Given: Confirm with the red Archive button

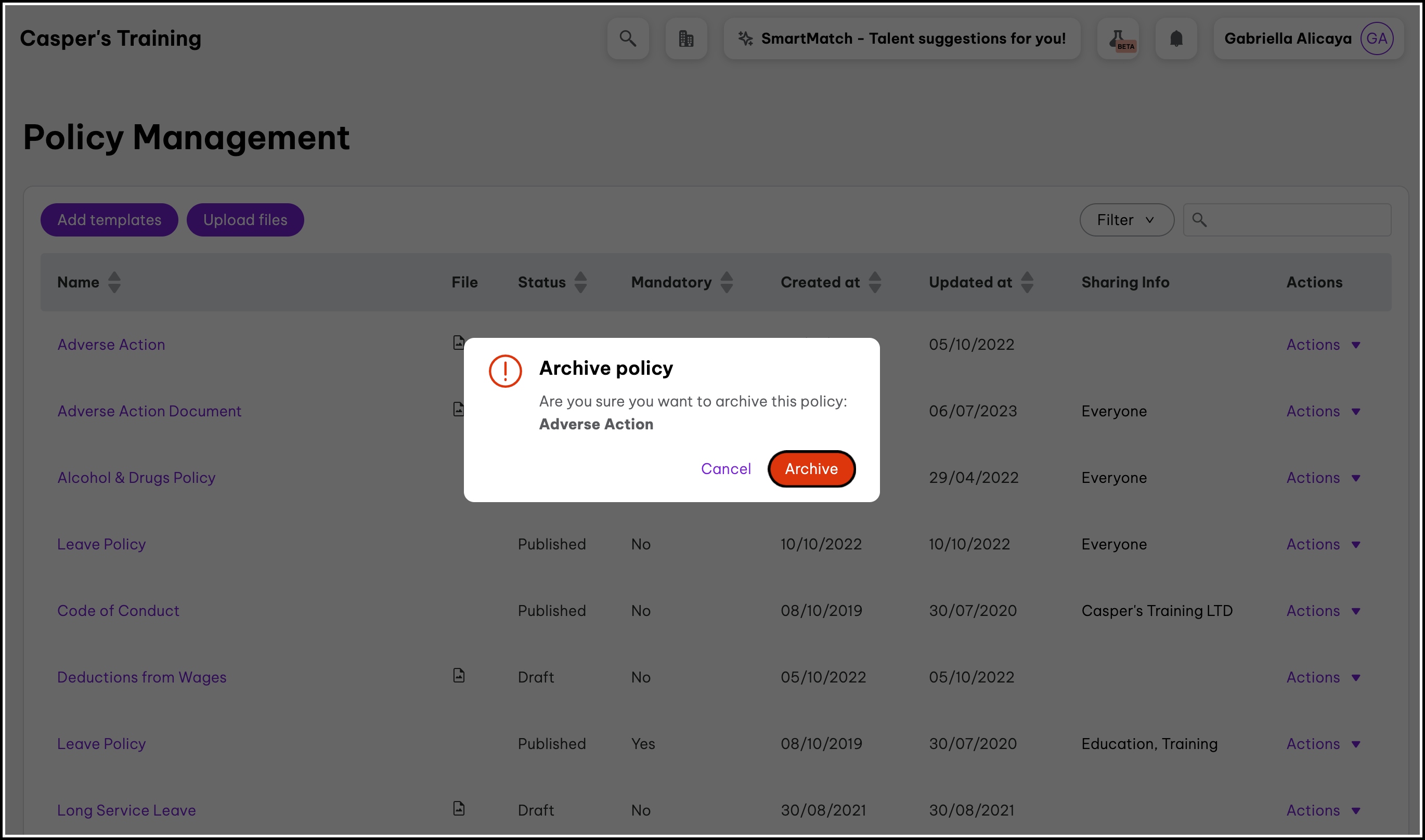Looking at the screenshot, I should (x=811, y=469).
